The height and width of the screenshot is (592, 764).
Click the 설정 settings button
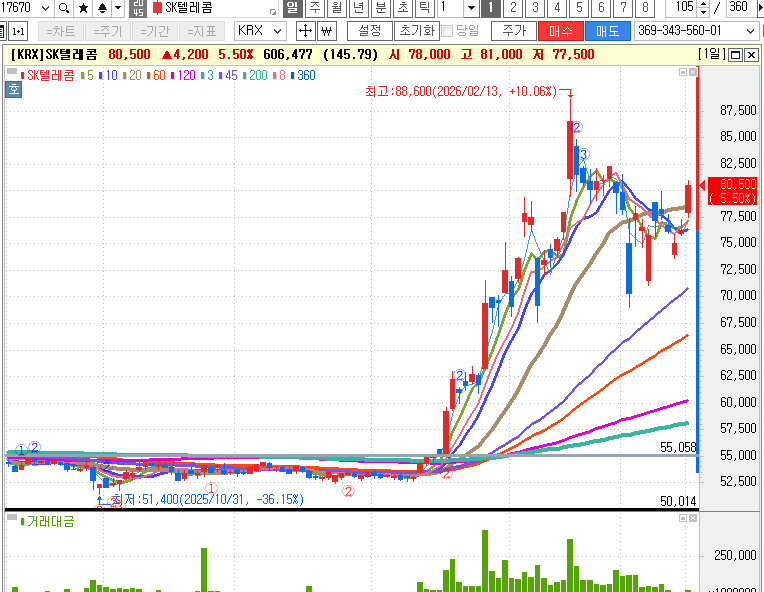369,31
